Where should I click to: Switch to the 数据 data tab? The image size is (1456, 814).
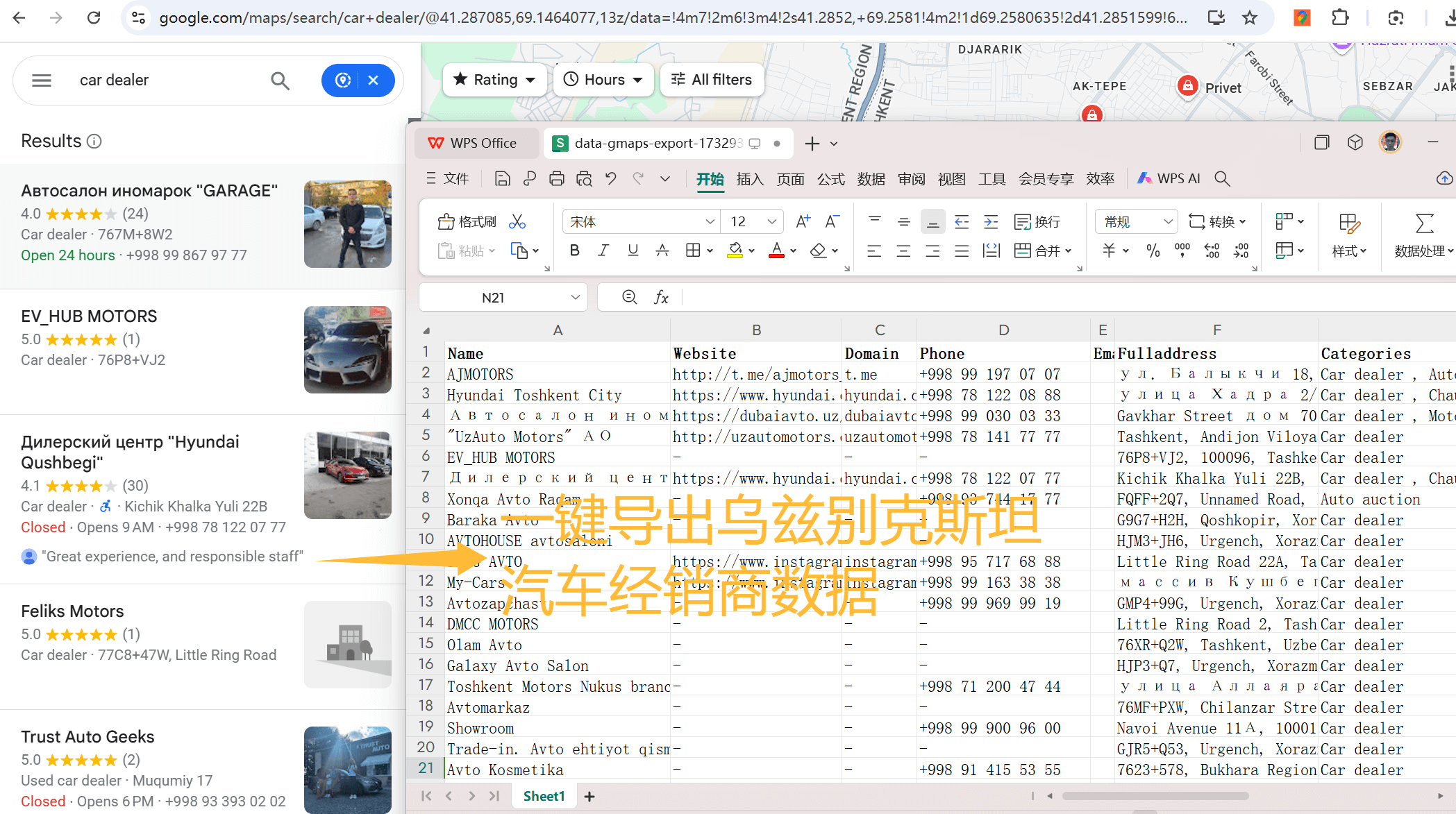[x=871, y=179]
